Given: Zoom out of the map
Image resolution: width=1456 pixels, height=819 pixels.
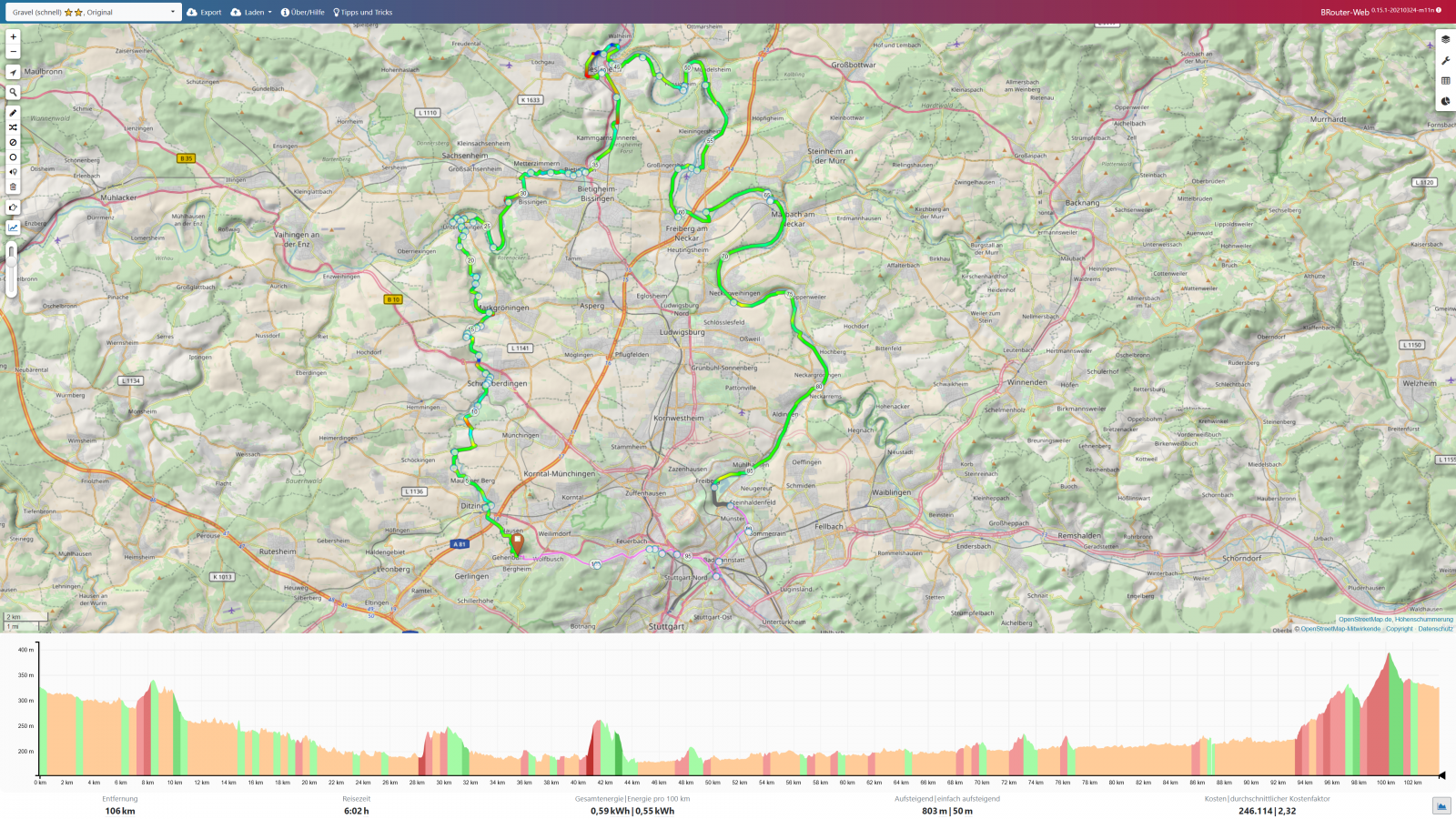Looking at the screenshot, I should [13, 52].
